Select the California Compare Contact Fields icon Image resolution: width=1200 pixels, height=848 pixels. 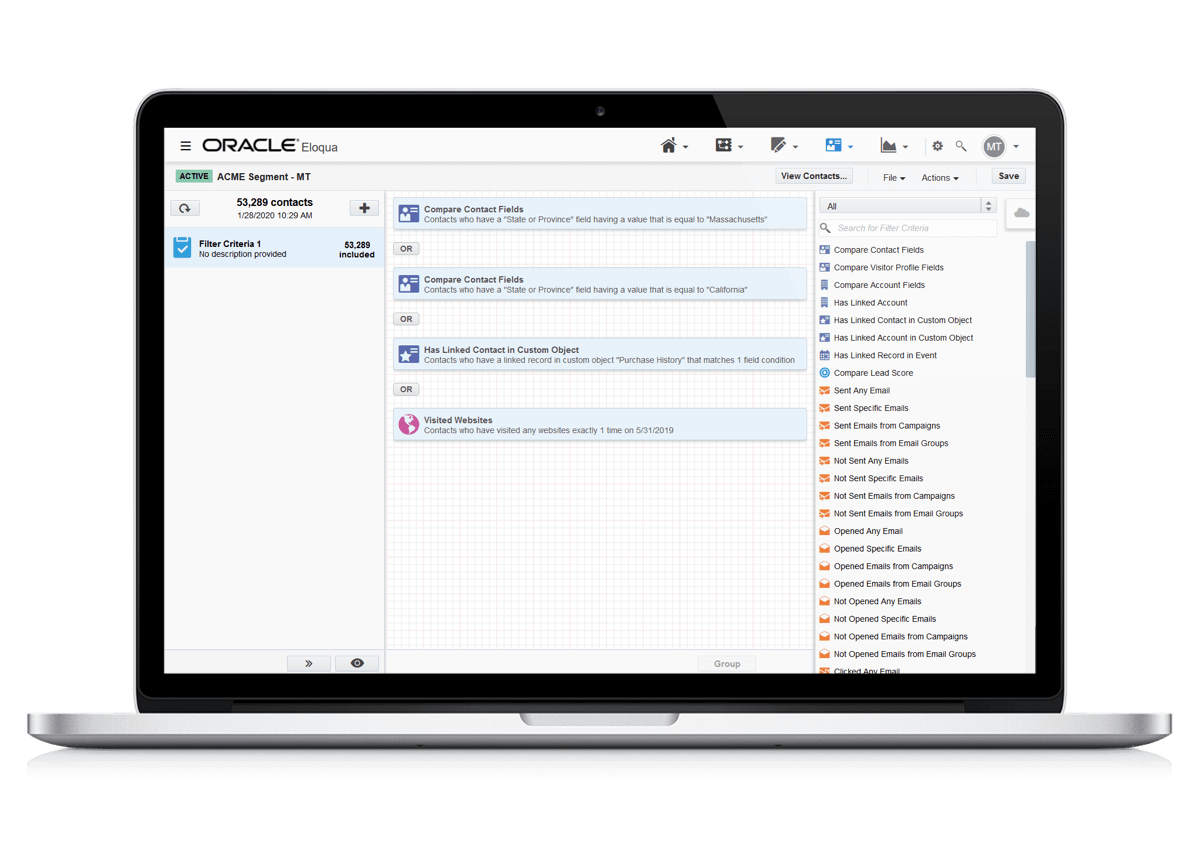coord(408,284)
